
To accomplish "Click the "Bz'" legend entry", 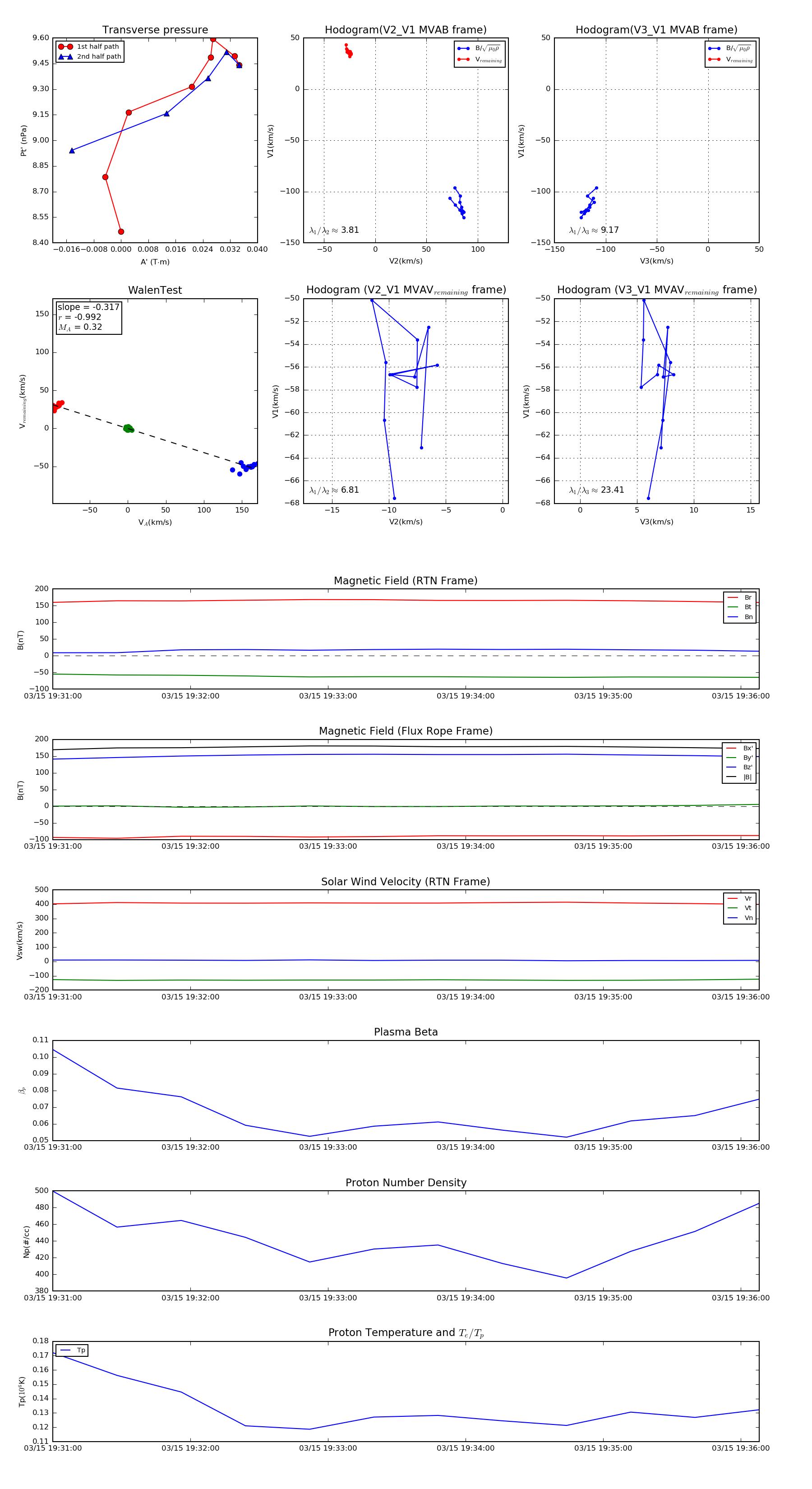I will click(x=740, y=768).
